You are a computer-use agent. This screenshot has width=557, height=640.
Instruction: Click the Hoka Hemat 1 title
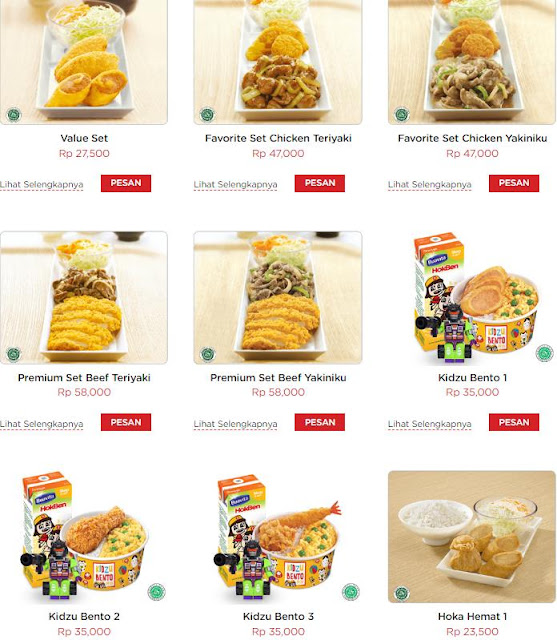pyautogui.click(x=472, y=616)
